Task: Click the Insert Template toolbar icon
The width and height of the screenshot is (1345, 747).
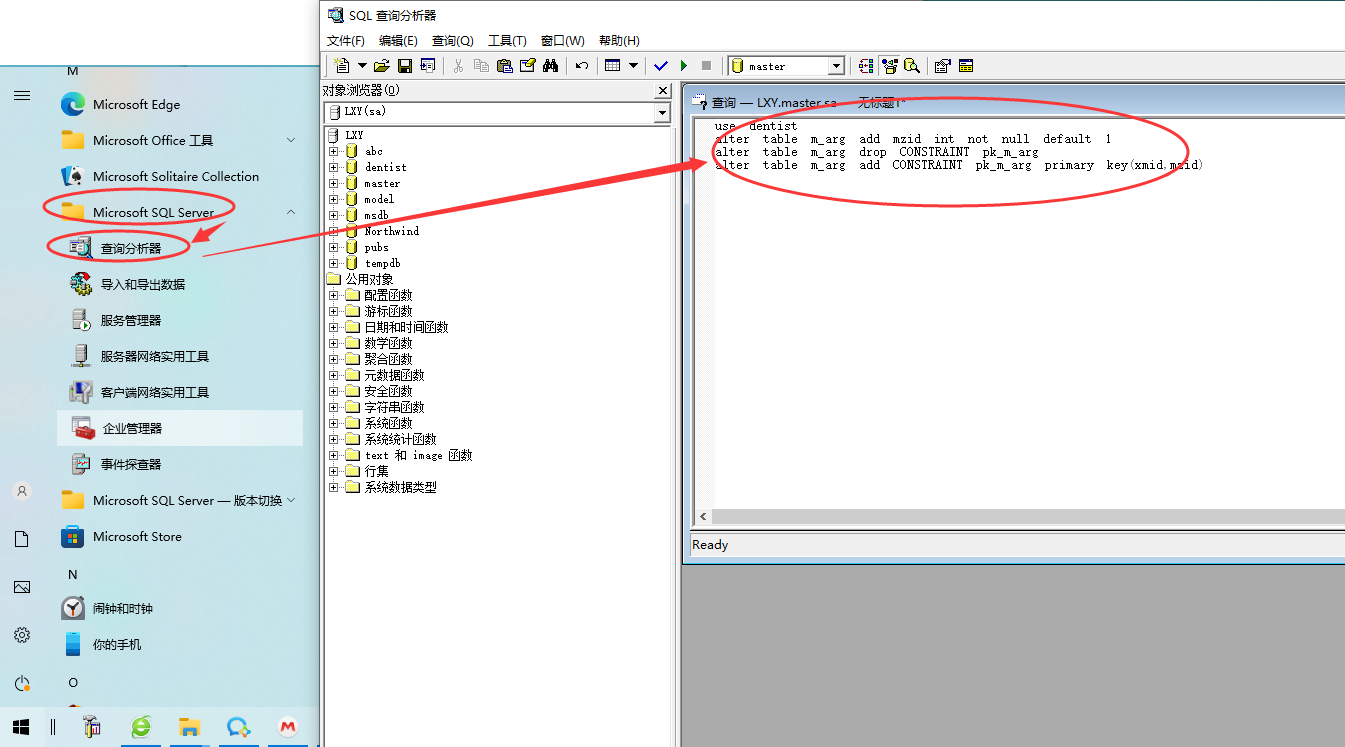Action: pyautogui.click(x=428, y=66)
